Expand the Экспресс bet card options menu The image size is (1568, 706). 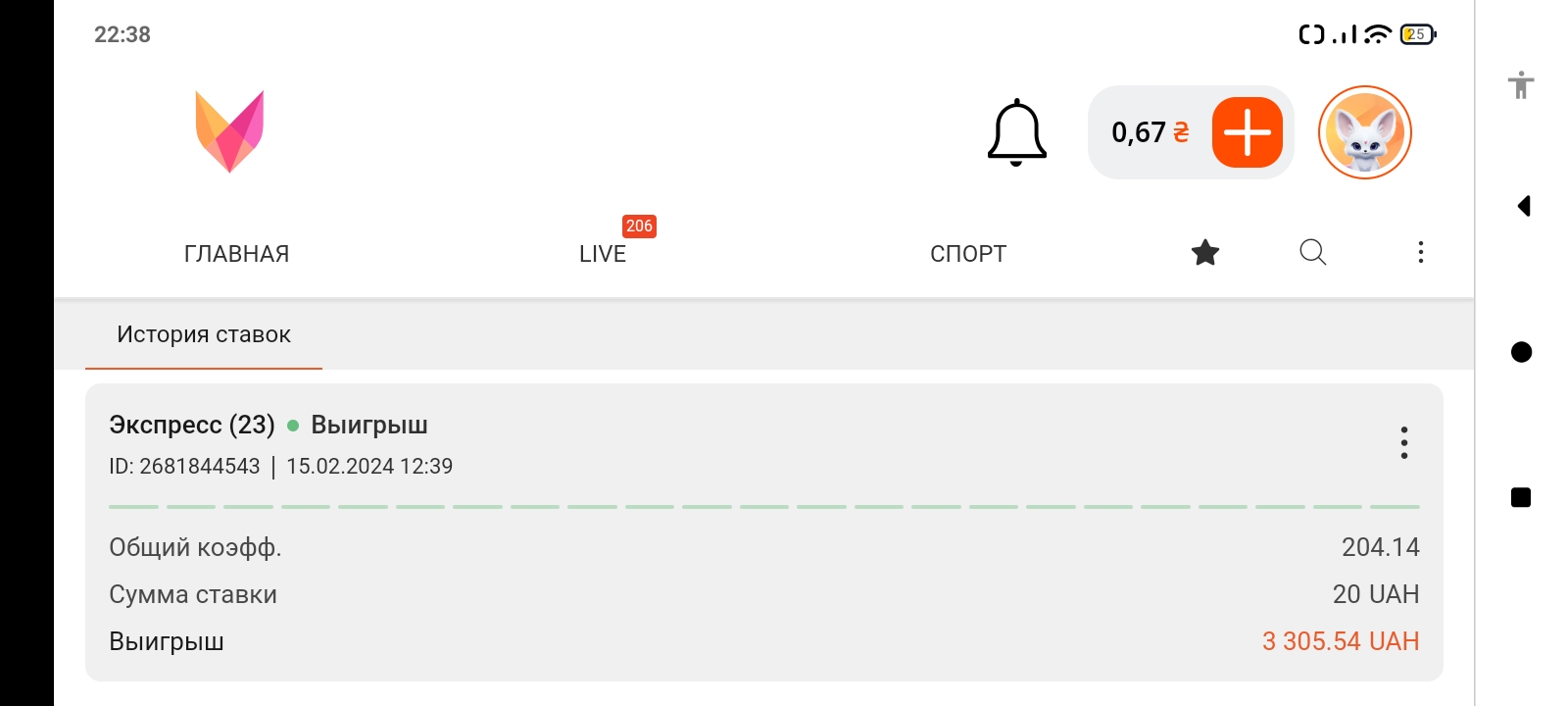tap(1403, 443)
